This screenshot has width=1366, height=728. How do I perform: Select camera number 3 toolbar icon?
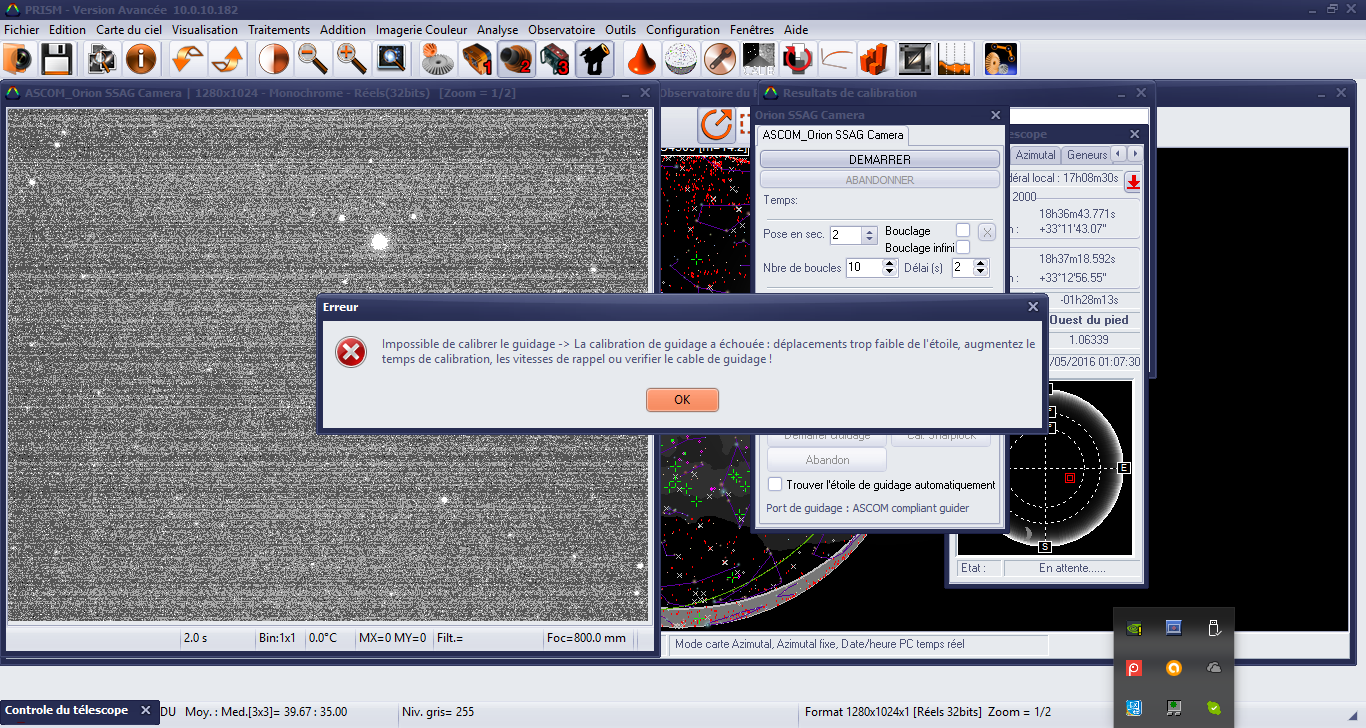tap(554, 59)
